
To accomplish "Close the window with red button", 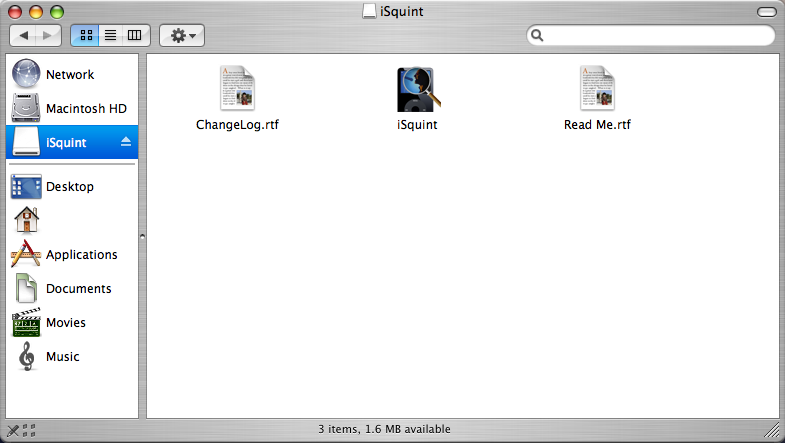I will pyautogui.click(x=15, y=12).
